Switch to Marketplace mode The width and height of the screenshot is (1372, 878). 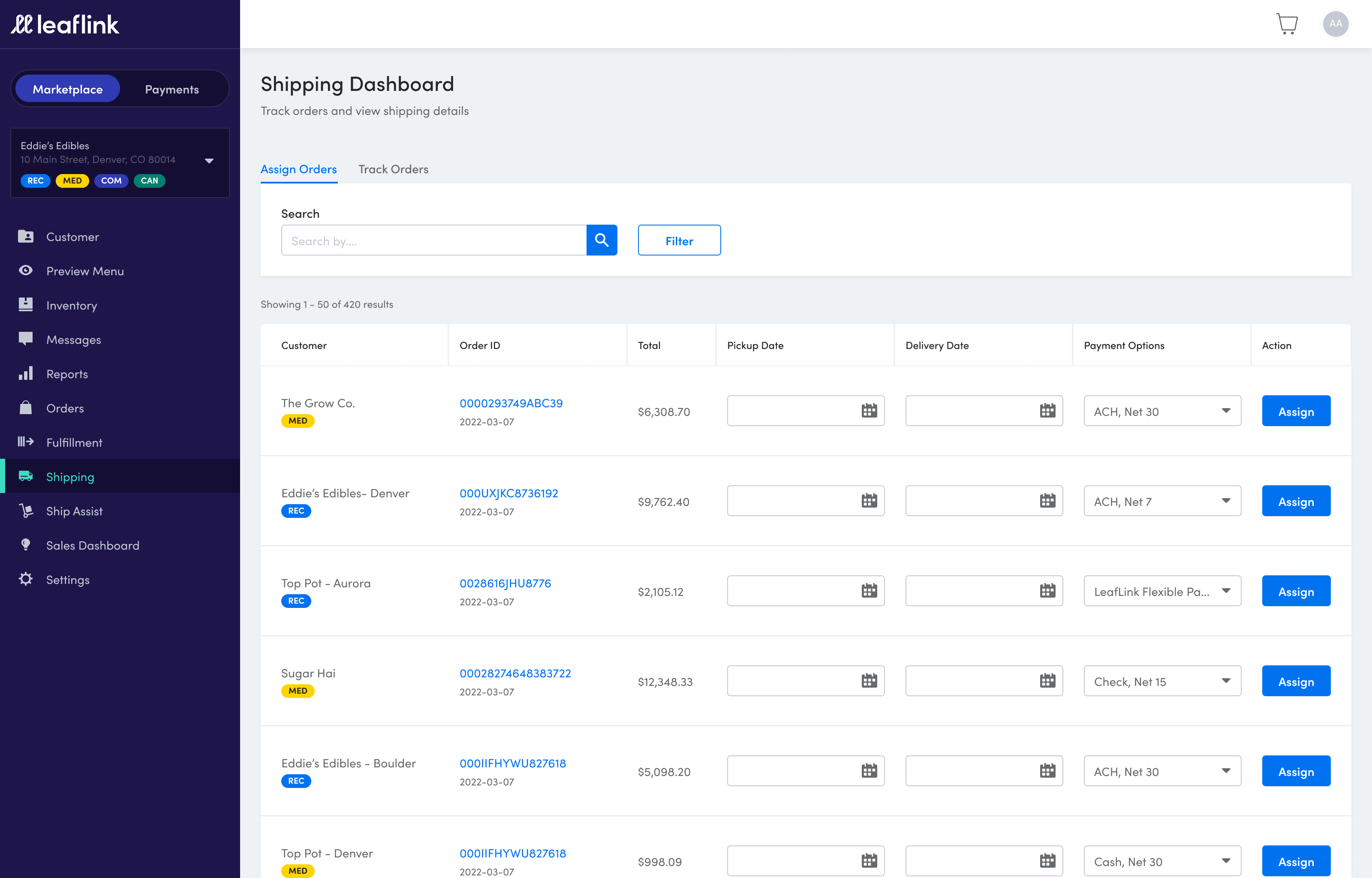point(67,89)
